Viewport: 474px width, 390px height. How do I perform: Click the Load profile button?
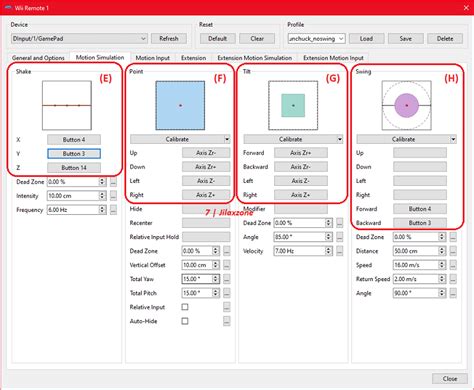coord(366,39)
